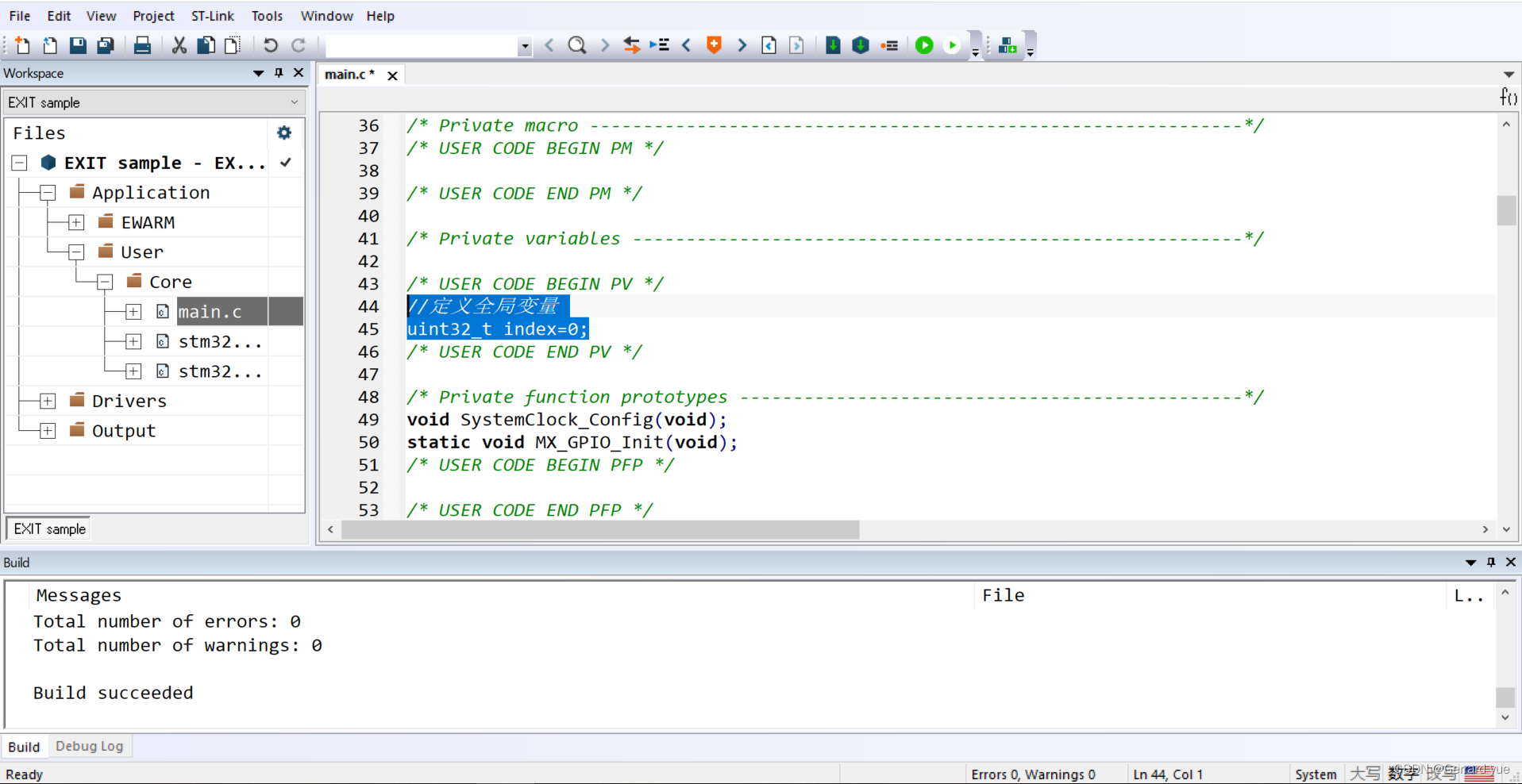This screenshot has width=1522, height=784.
Task: Make the EXIT sample project
Action: click(x=861, y=45)
